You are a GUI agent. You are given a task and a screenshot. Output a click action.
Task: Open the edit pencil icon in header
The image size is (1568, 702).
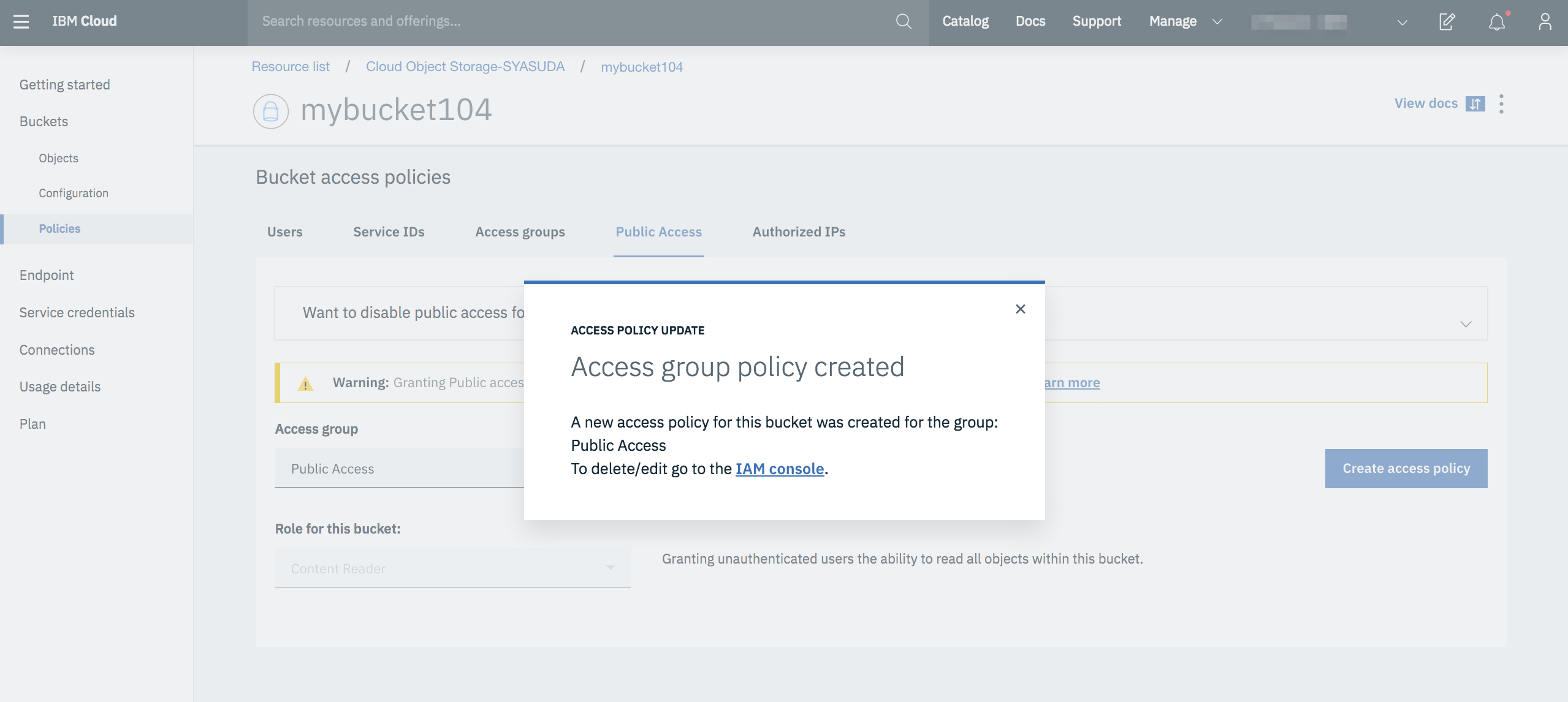point(1447,21)
